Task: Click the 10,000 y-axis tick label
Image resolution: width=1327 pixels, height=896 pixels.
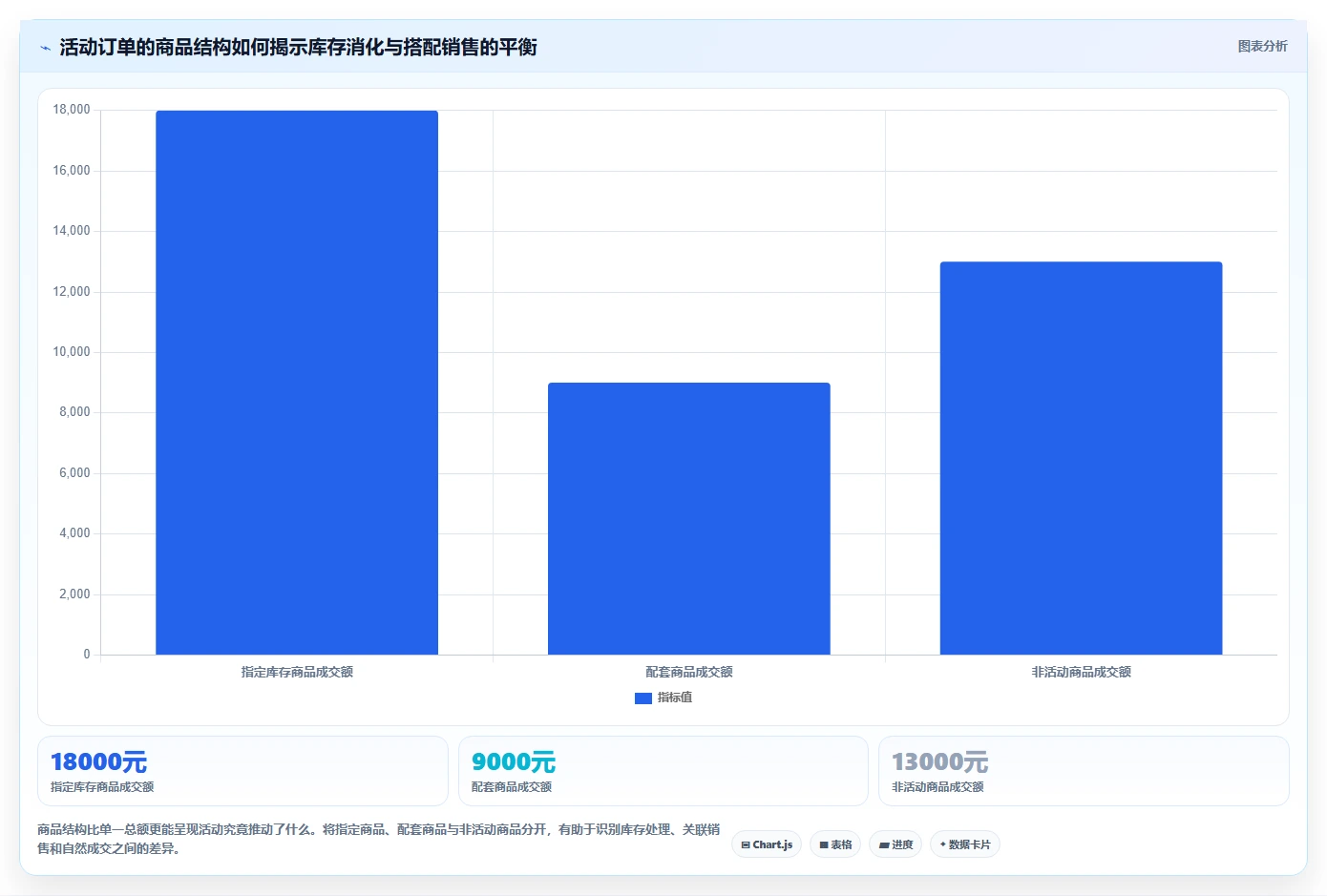Action: tap(72, 352)
